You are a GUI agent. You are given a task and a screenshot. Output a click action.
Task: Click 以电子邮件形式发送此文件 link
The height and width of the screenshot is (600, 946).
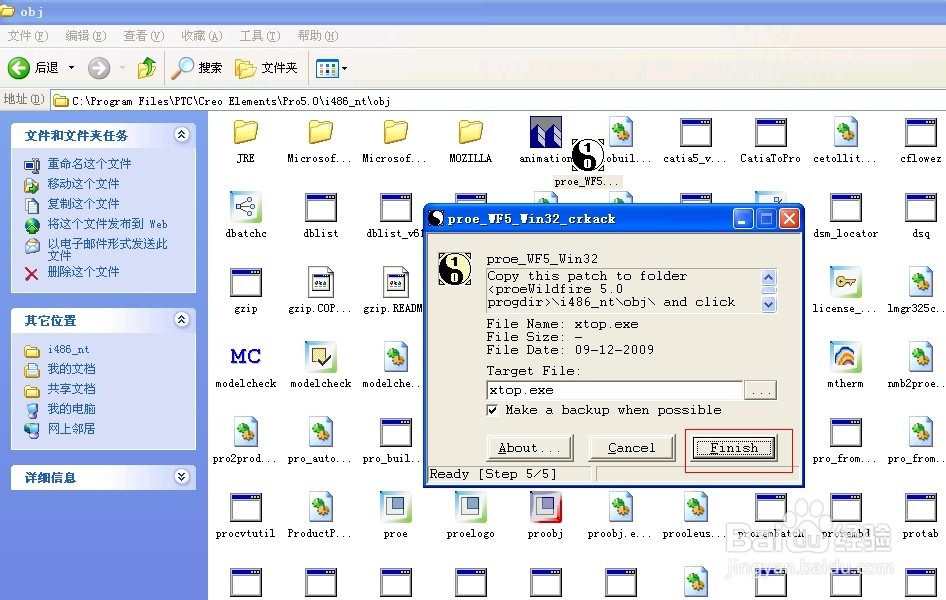click(x=107, y=249)
